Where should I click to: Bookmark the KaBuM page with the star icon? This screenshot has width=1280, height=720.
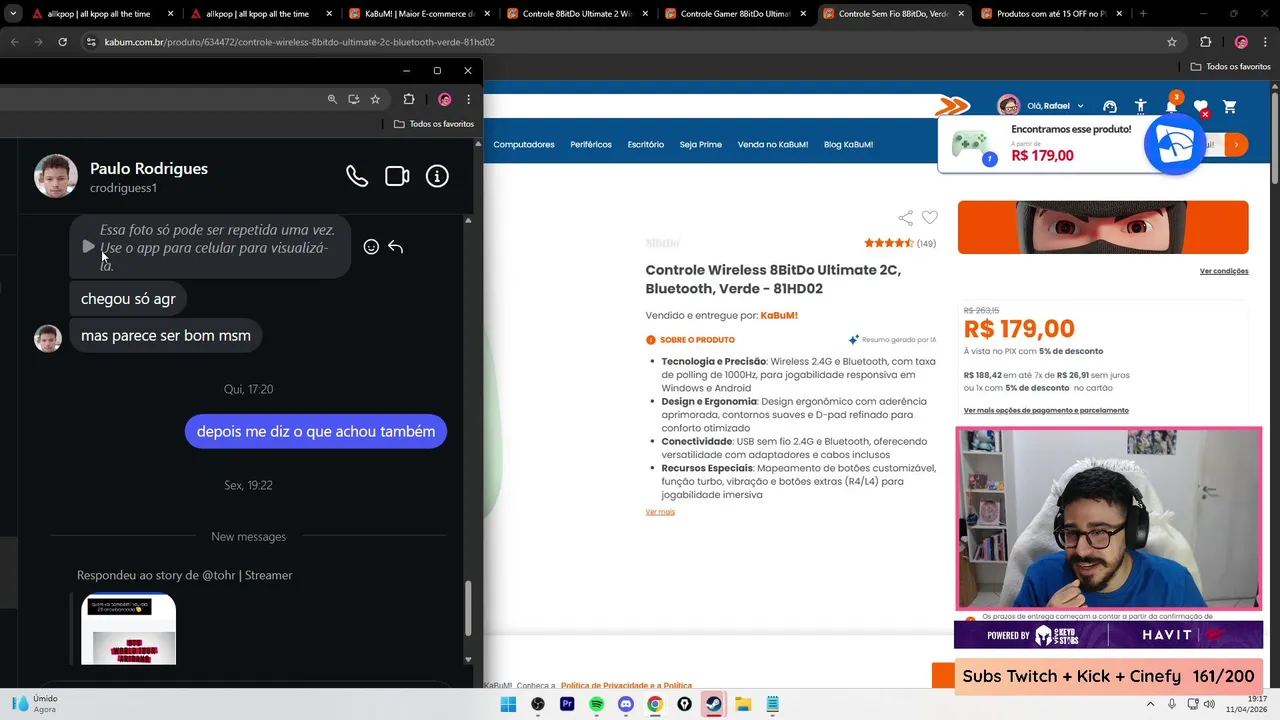(1172, 42)
